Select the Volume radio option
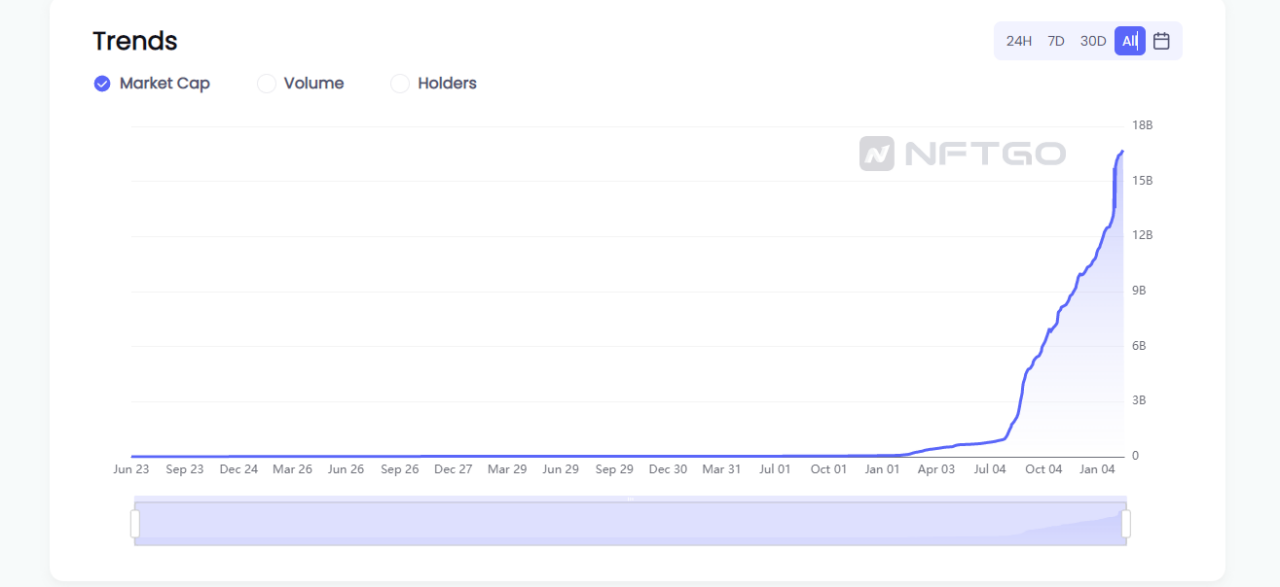1280x587 pixels. [x=301, y=84]
